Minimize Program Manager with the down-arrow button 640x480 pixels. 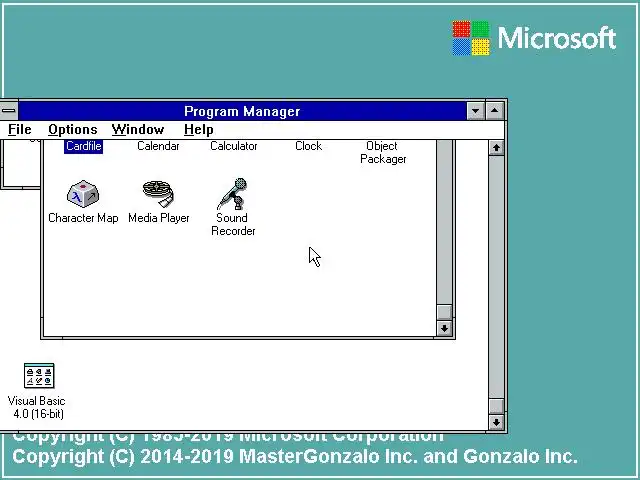(x=476, y=111)
